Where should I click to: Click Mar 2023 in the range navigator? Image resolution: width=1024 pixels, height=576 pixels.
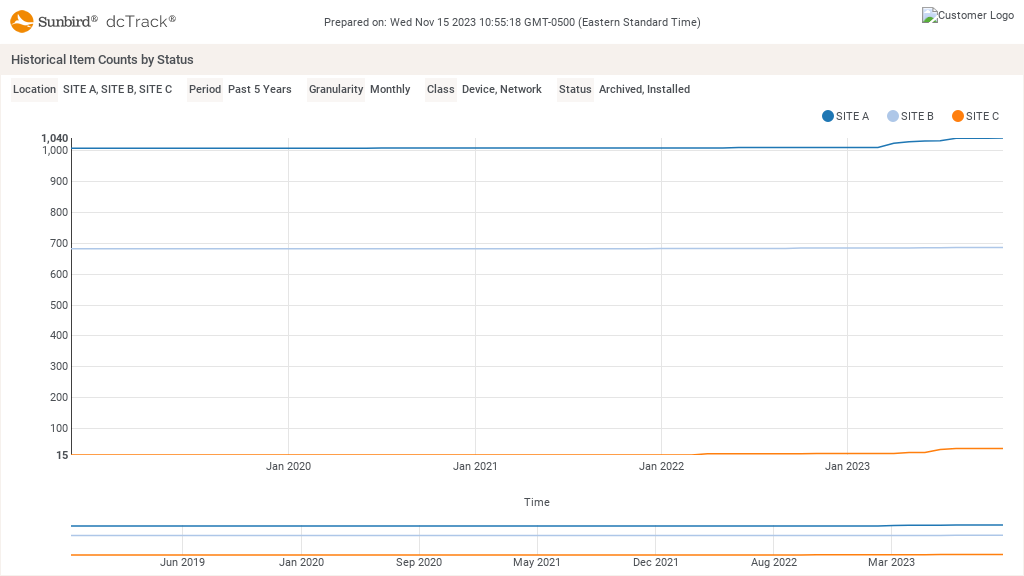[x=891, y=562]
